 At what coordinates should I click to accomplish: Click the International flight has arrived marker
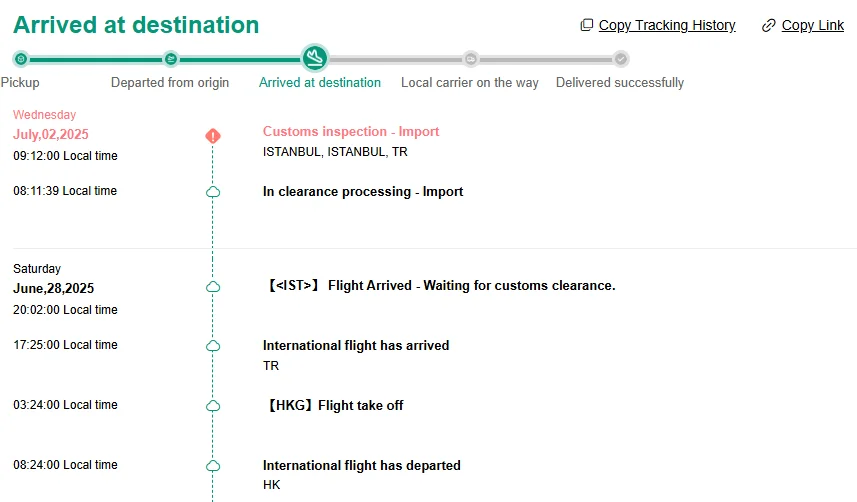[x=212, y=346]
